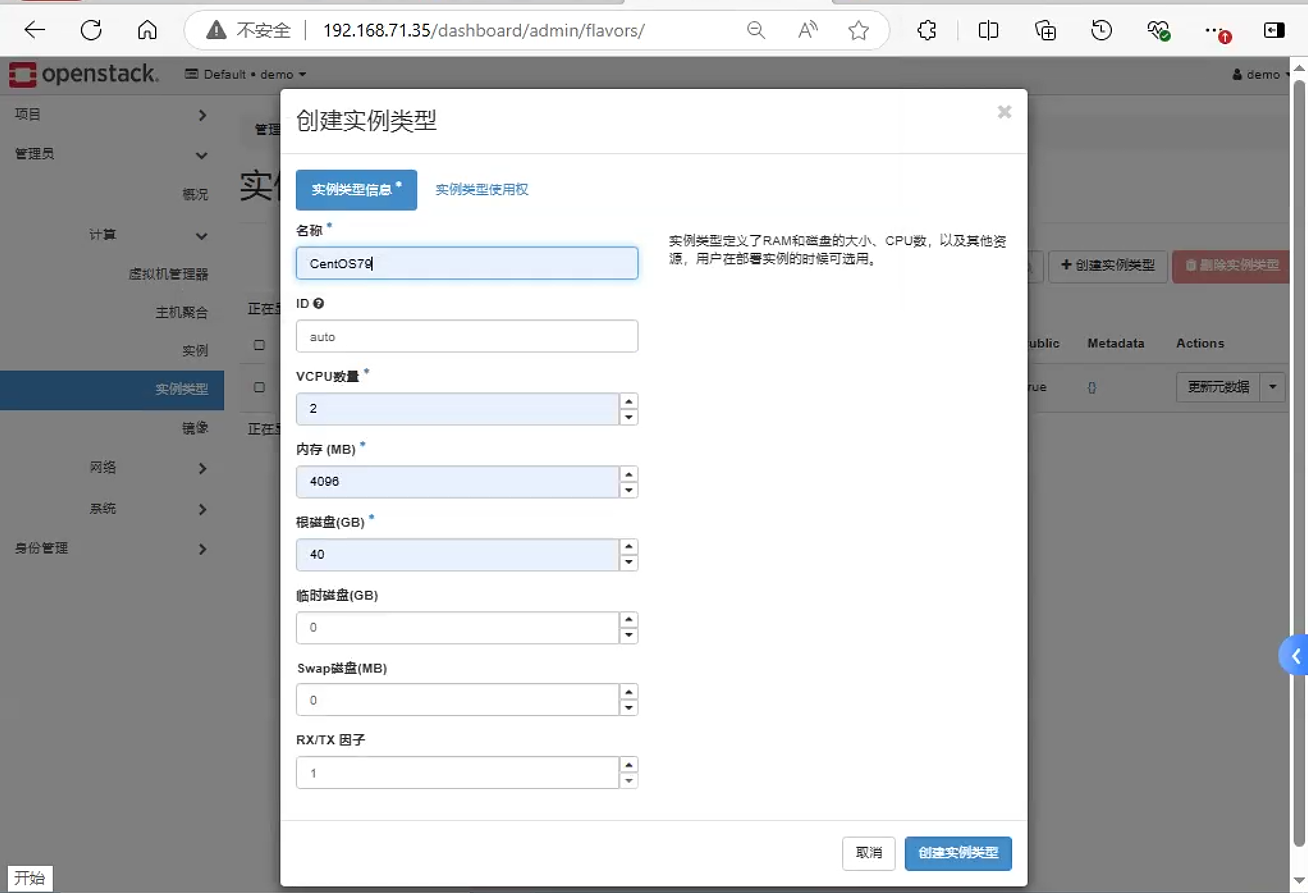1308x893 pixels.
Task: Click the 取消 button
Action: point(869,853)
